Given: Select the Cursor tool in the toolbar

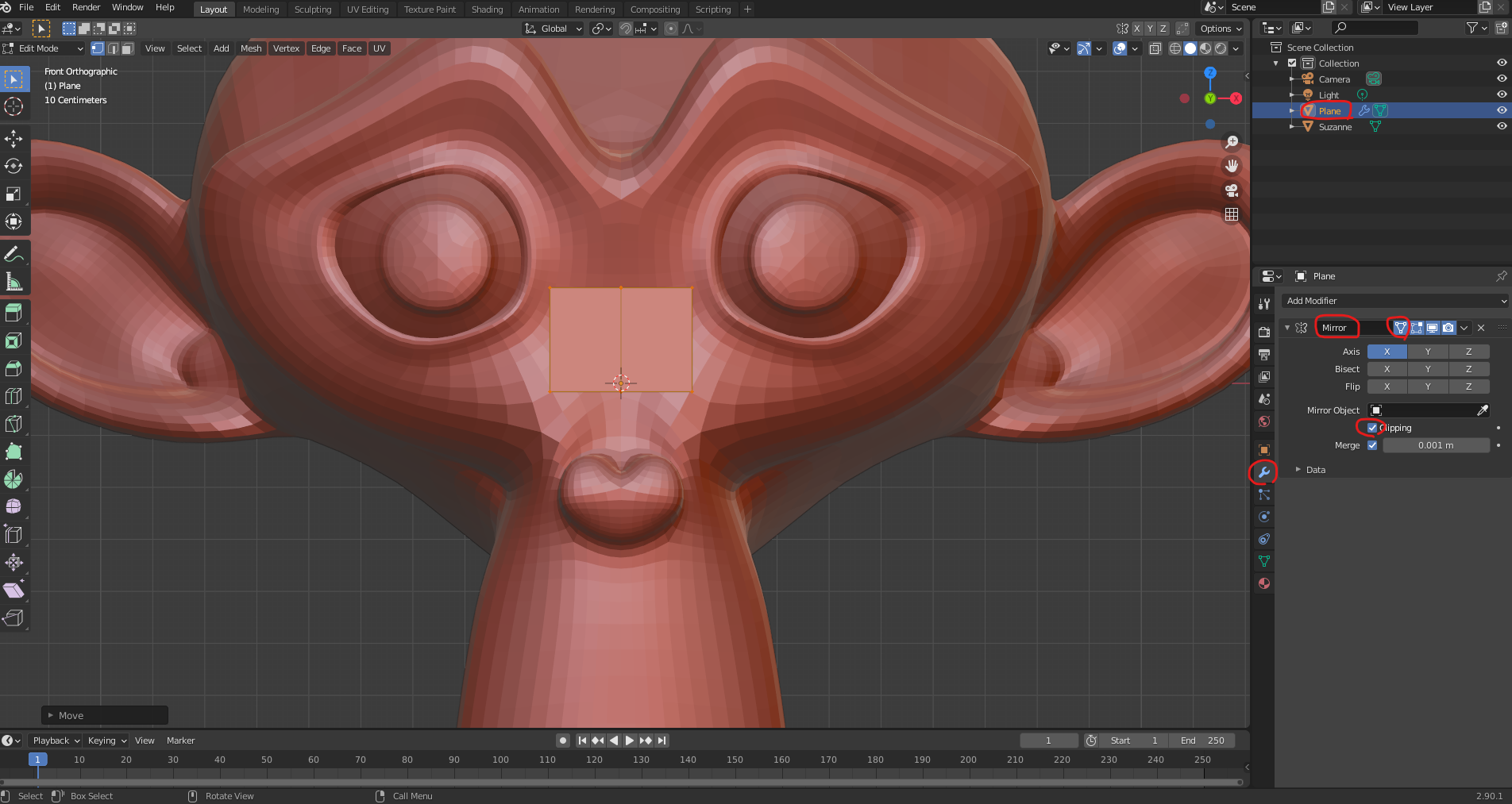Looking at the screenshot, I should tap(13, 106).
